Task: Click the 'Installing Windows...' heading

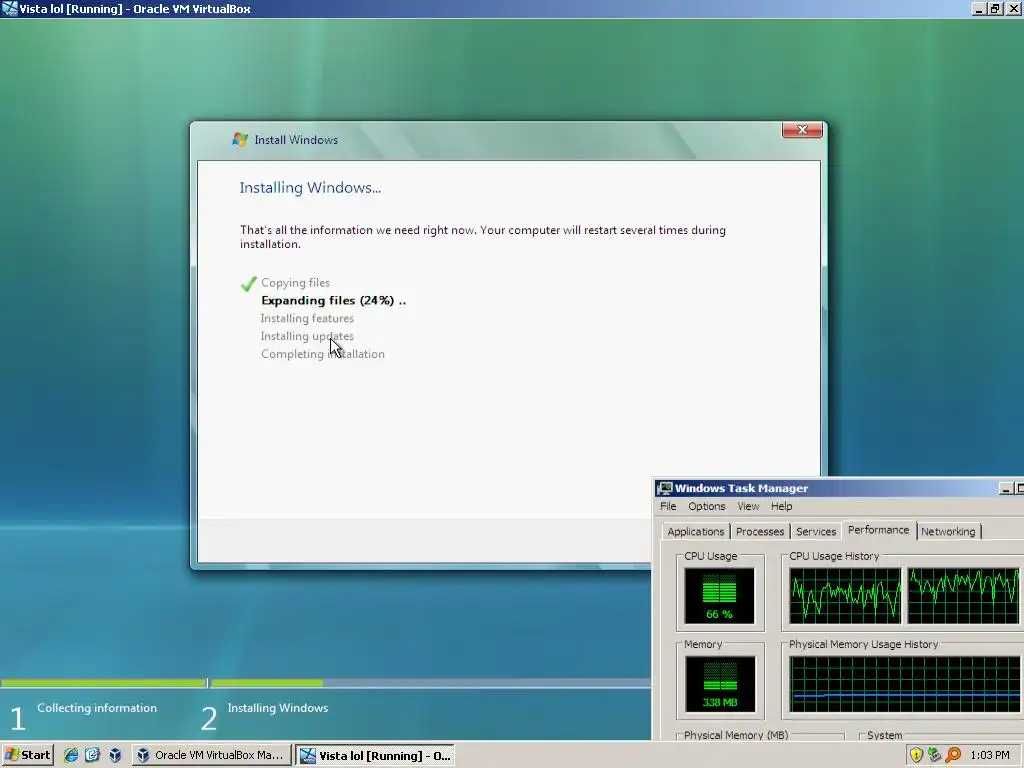Action: [310, 187]
